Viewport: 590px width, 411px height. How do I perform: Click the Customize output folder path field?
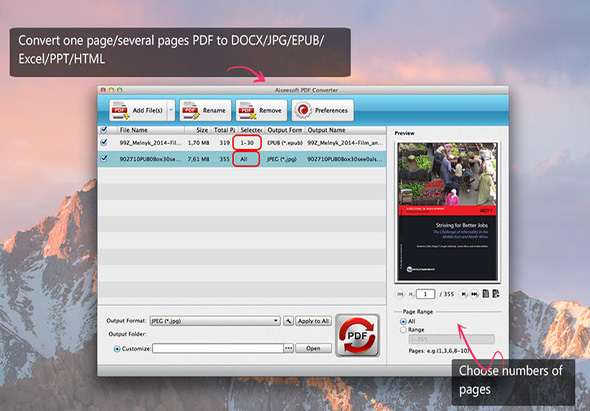(x=218, y=348)
